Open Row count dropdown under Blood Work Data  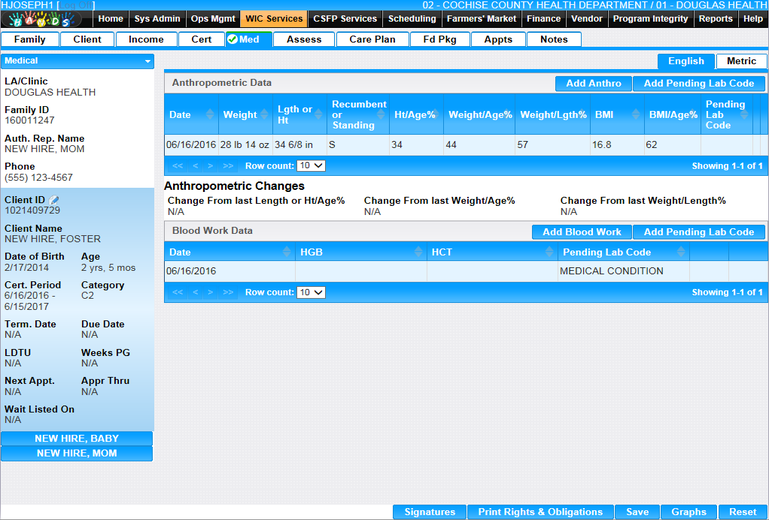311,293
